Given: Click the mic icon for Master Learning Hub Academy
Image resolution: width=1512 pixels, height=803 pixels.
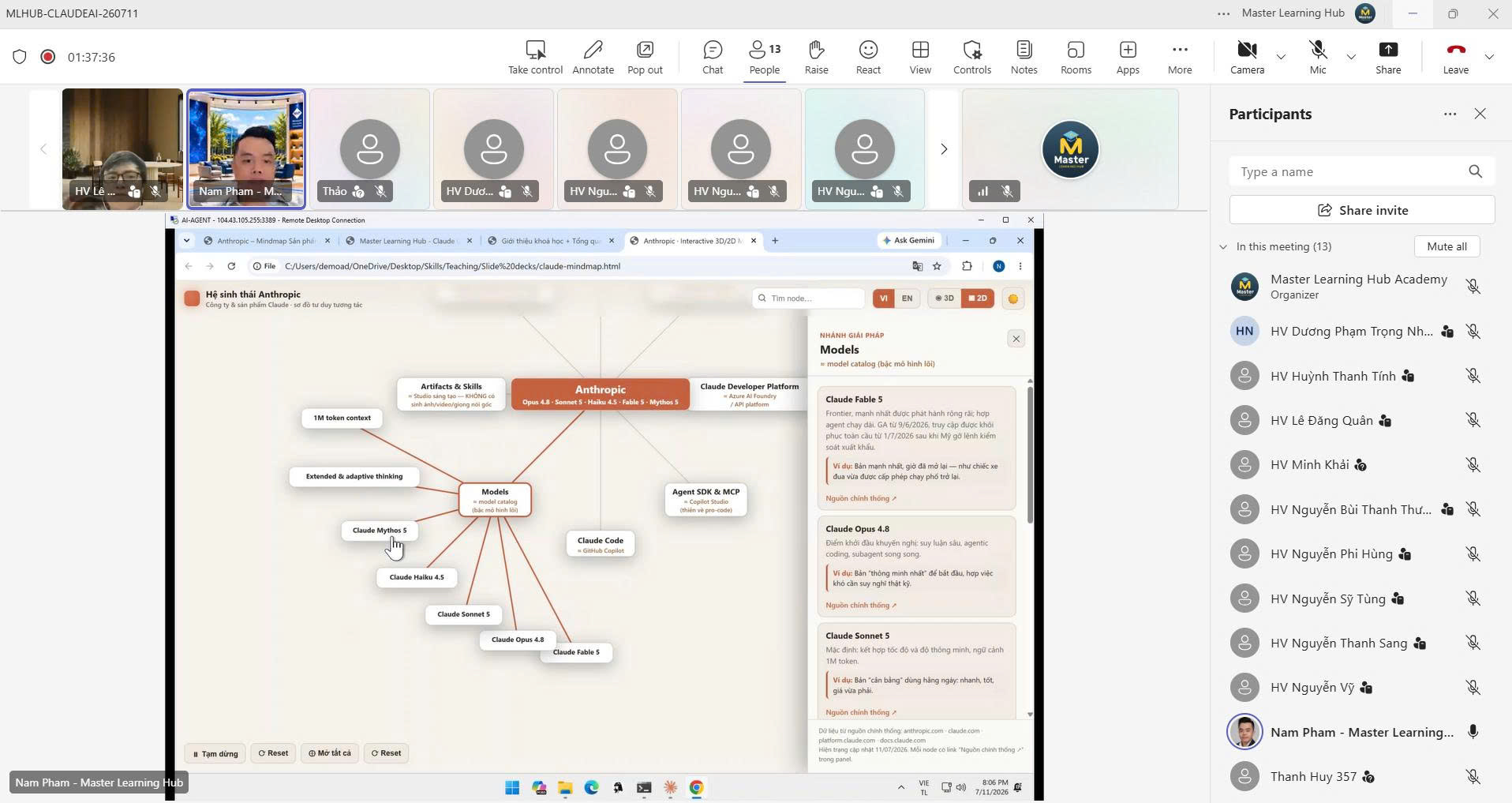Looking at the screenshot, I should click(1473, 287).
